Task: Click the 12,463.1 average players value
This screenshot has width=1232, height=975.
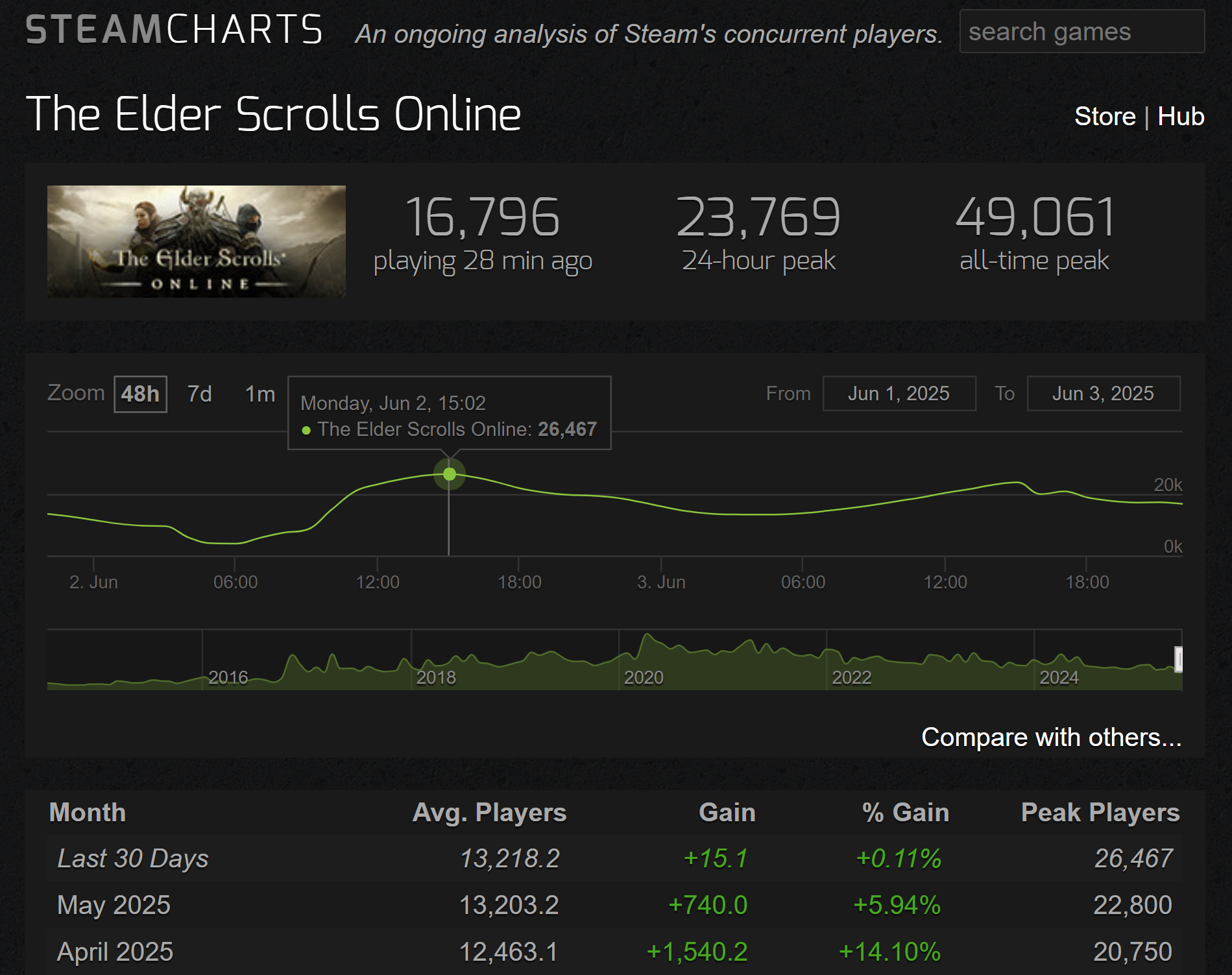Action: click(509, 952)
